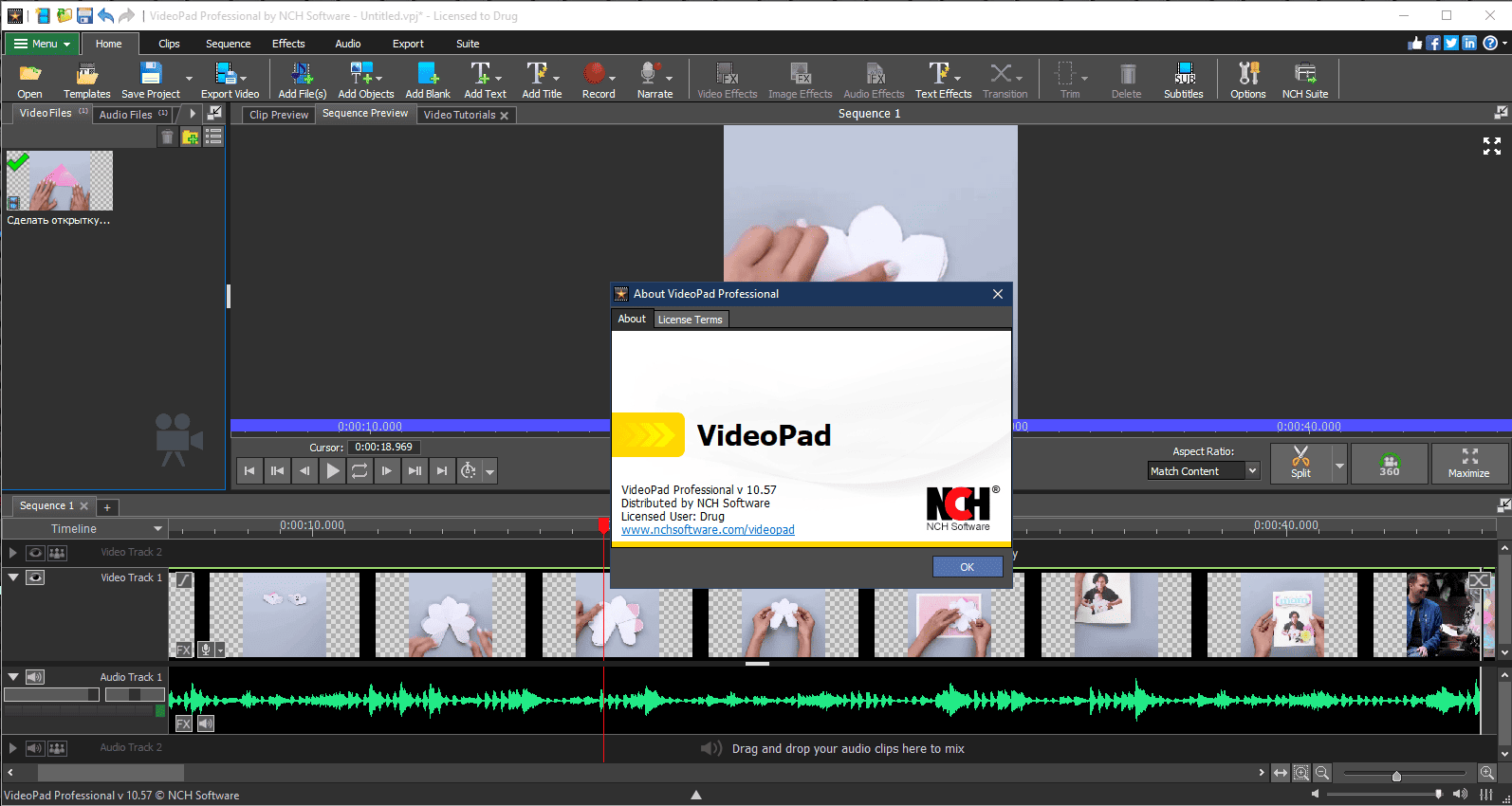Viewport: 1512px width, 806px height.
Task: Go to start of the sequence
Action: click(x=249, y=470)
